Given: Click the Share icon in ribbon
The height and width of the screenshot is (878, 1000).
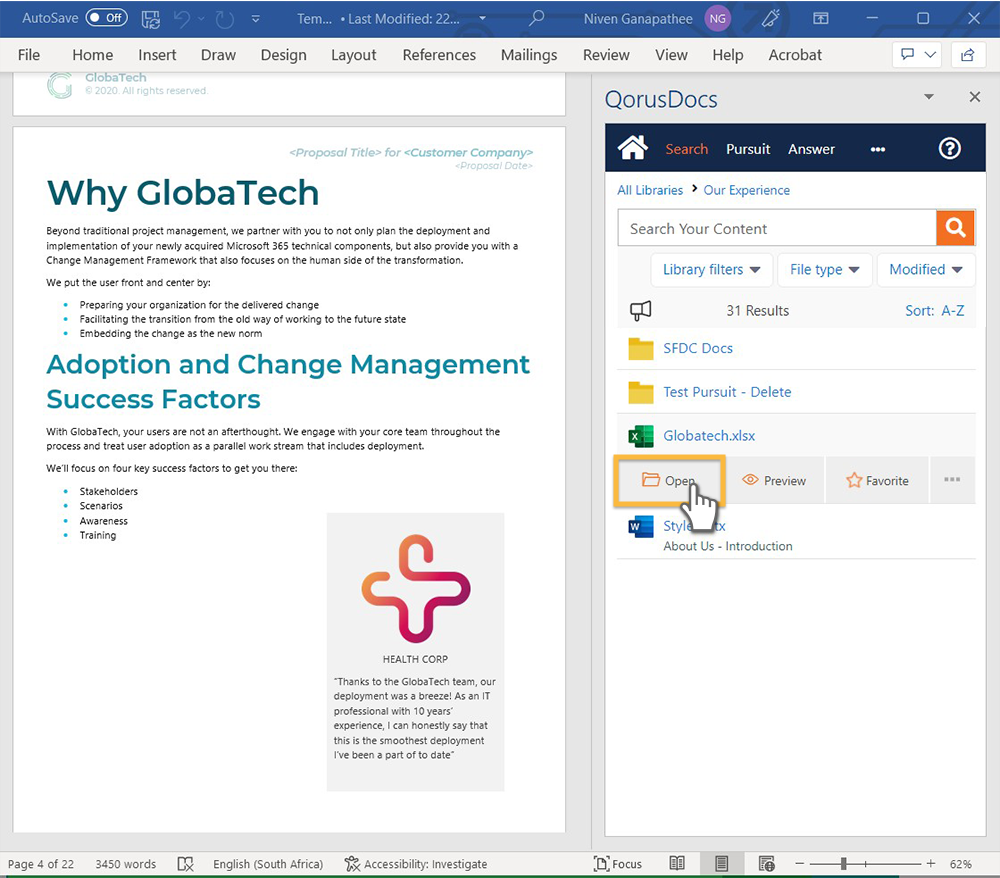Looking at the screenshot, I should click(x=967, y=55).
